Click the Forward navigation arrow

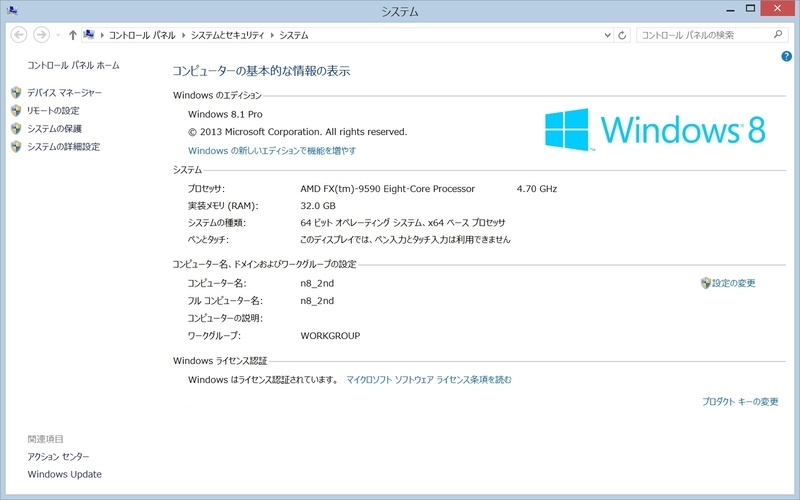pyautogui.click(x=41, y=35)
